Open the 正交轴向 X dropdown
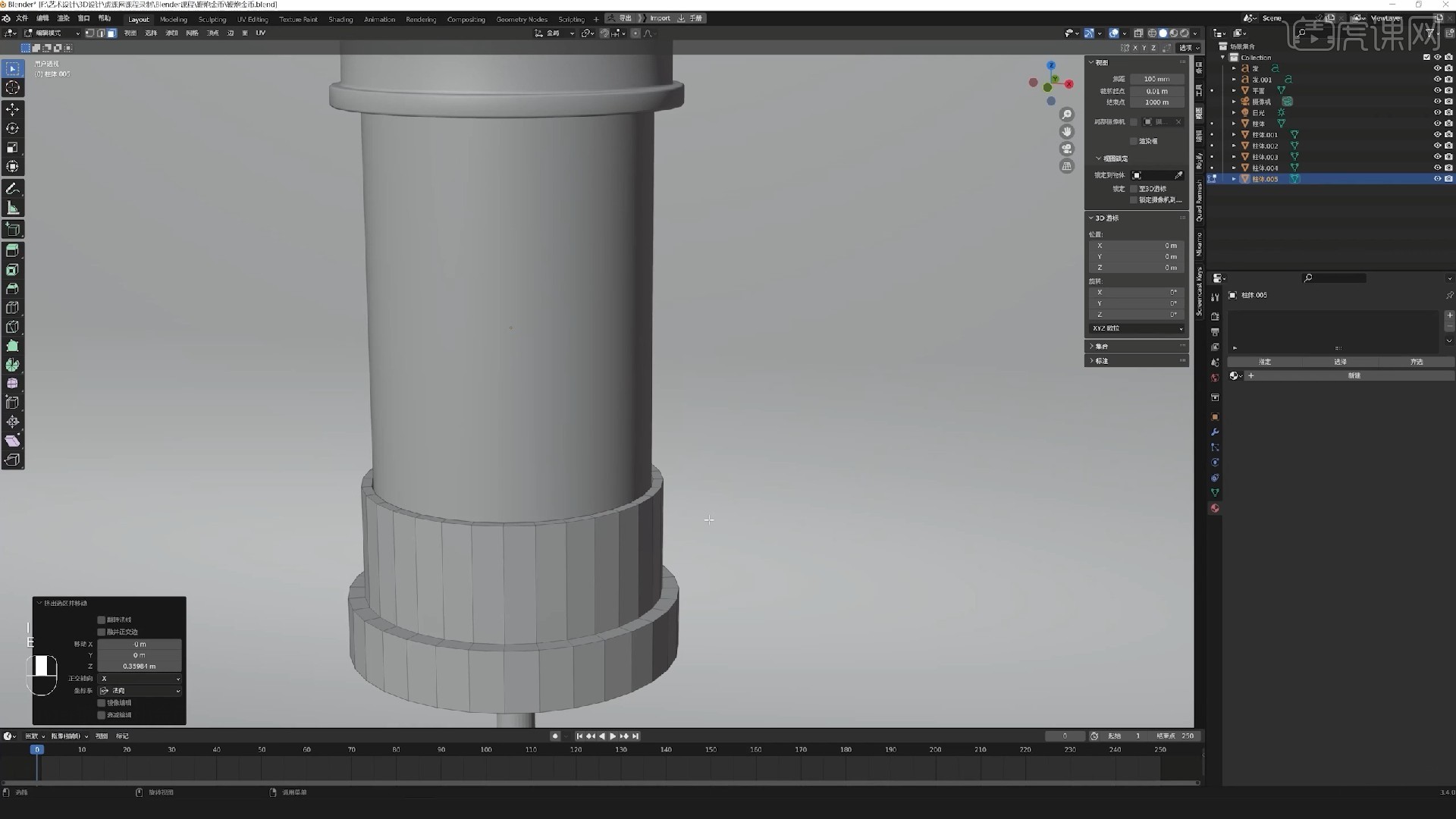Viewport: 1456px width, 819px height. click(140, 679)
